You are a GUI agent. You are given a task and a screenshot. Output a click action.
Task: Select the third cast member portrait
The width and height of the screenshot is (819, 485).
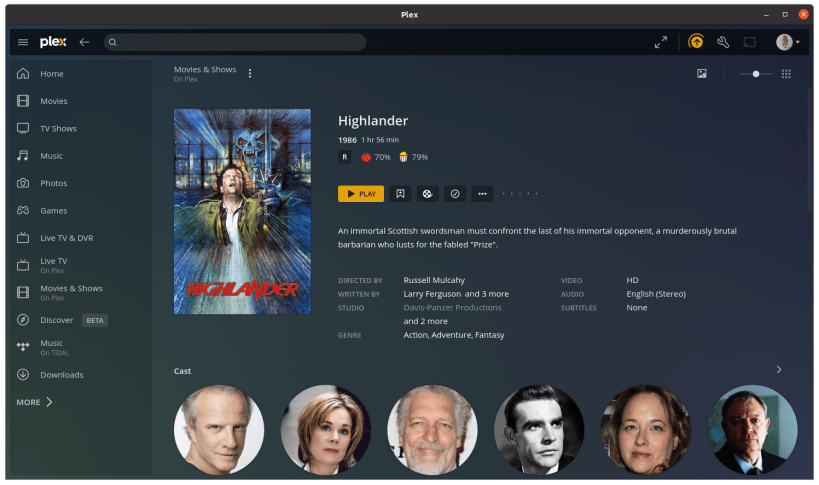coord(432,430)
